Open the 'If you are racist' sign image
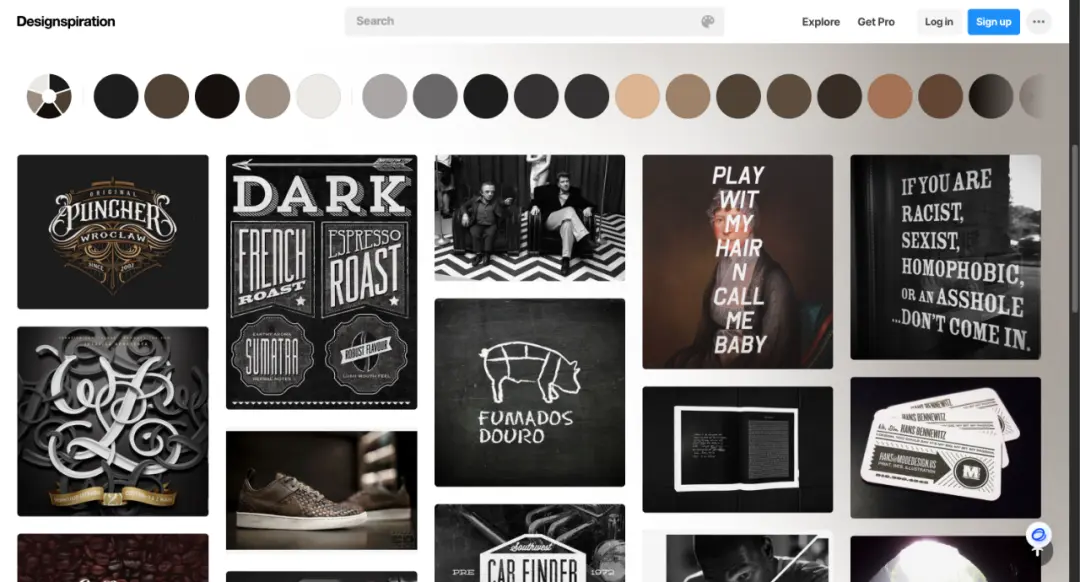The width and height of the screenshot is (1080, 582). coord(945,257)
